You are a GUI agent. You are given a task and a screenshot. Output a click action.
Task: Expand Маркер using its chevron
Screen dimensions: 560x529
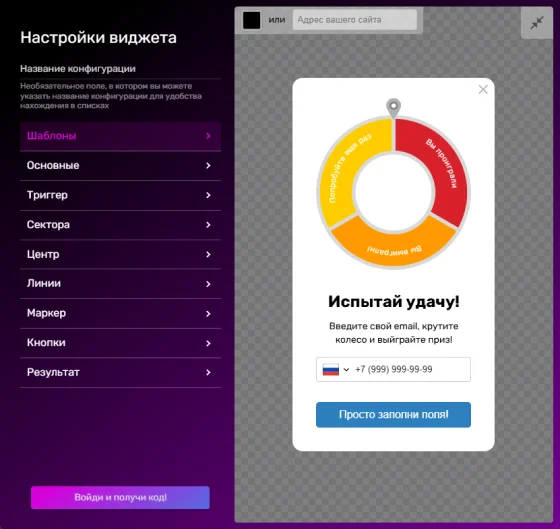pos(208,313)
